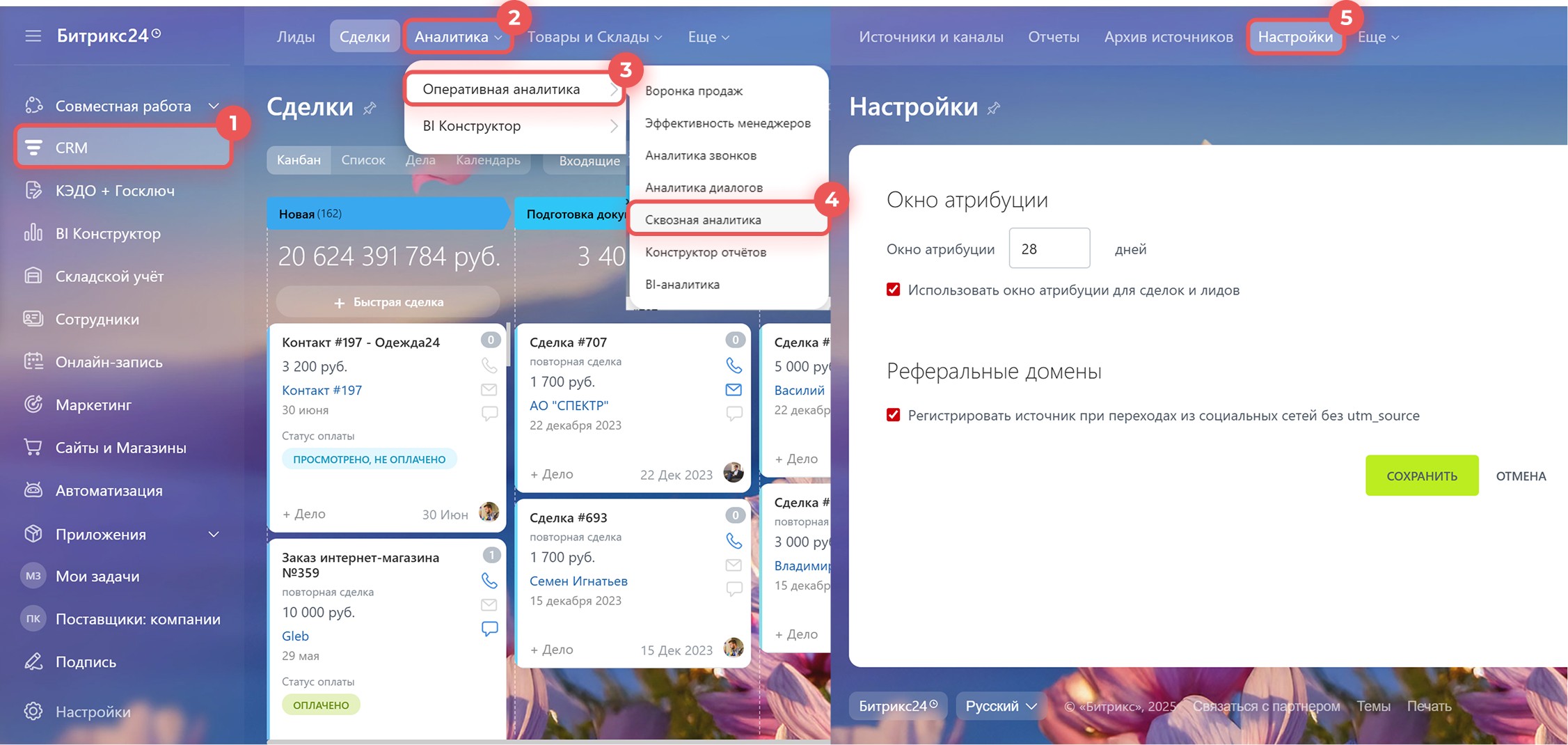Click the Сайты и Магазины cart icon
This screenshot has width=1568, height=745.
tap(33, 447)
